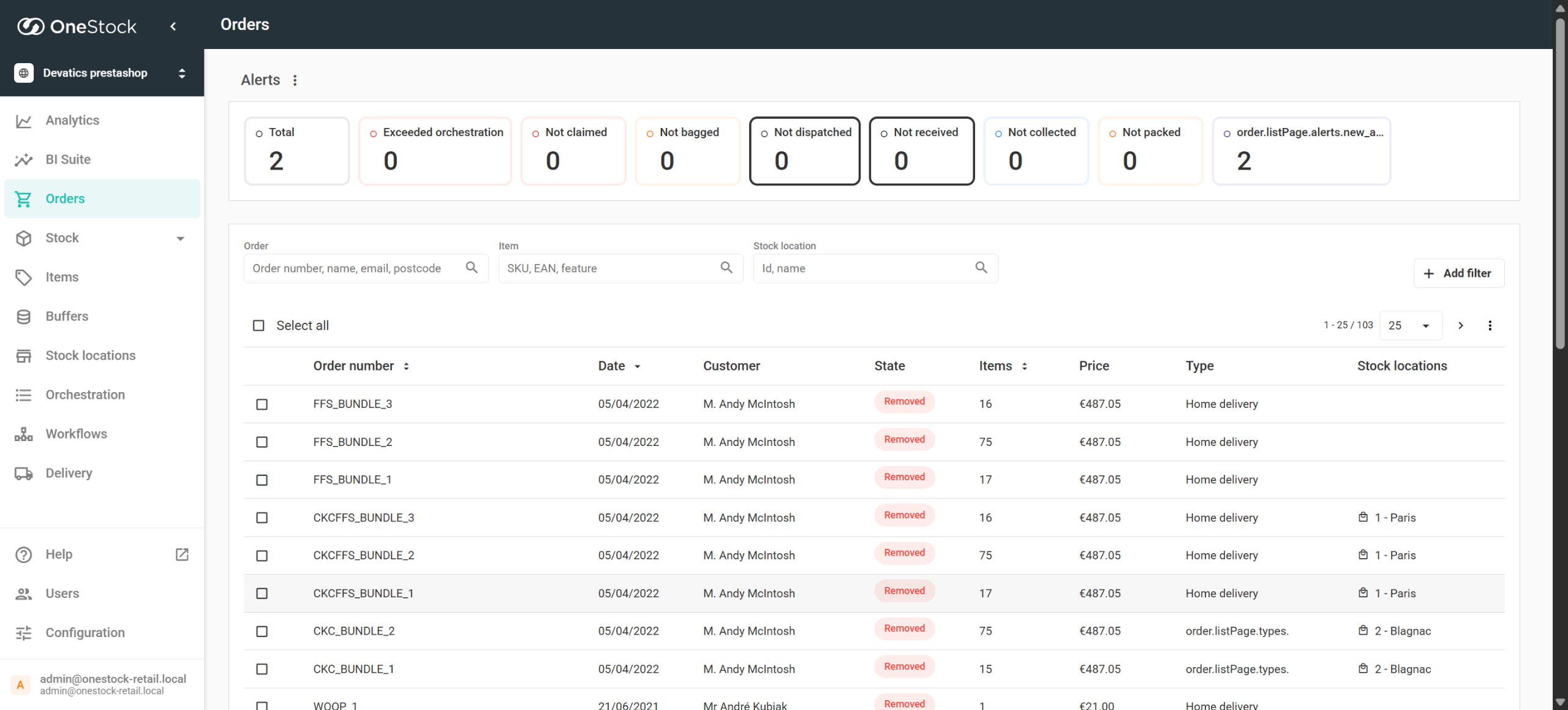Open table options three-dot menu
The image size is (1568, 710).
coord(1490,325)
